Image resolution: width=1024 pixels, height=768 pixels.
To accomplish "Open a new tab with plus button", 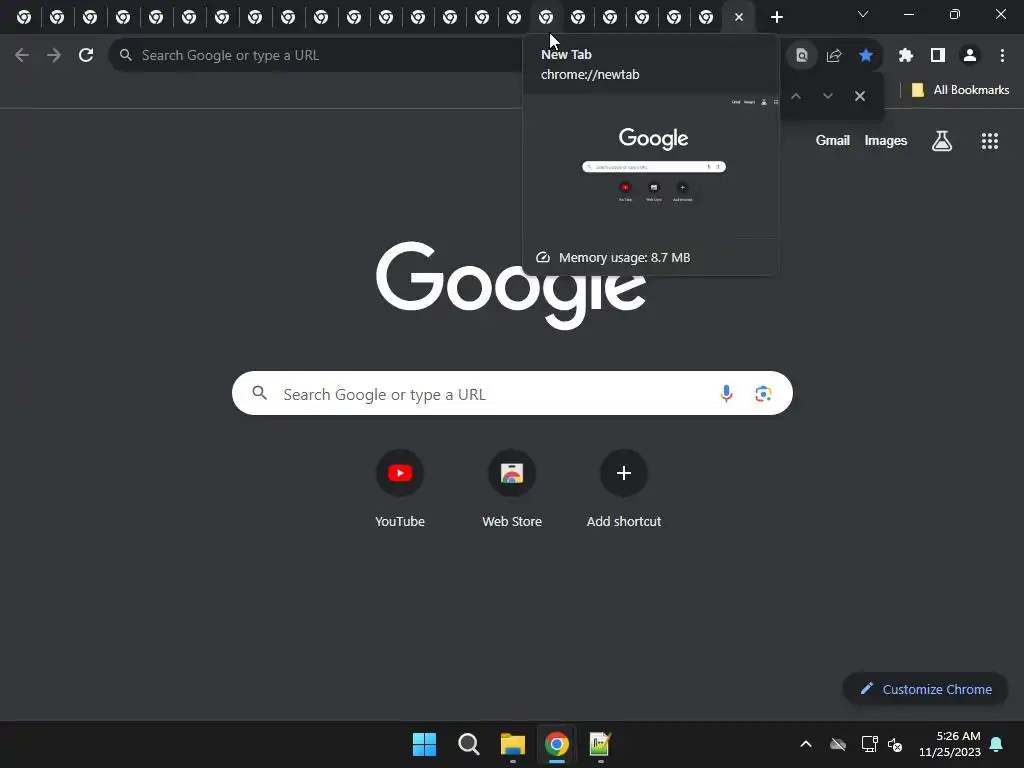I will pos(776,17).
